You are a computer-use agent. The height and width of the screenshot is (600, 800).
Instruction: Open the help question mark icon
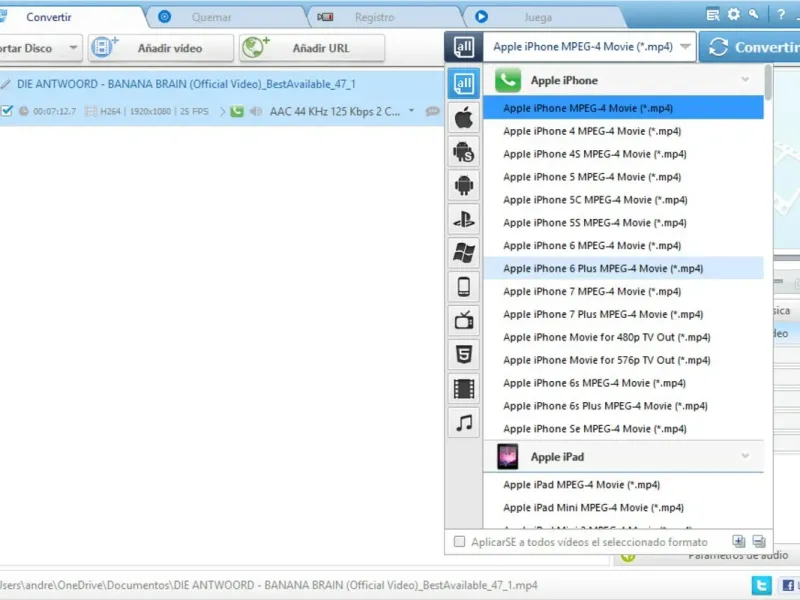781,15
